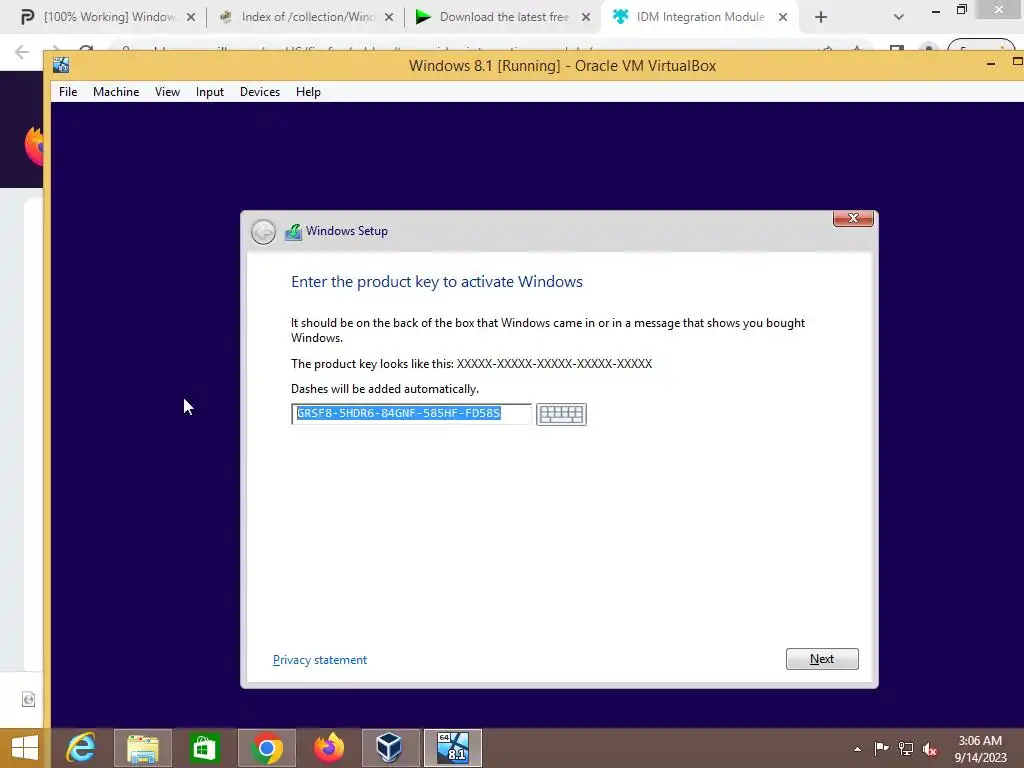Close the 'IDM Integration Module' tab

(x=782, y=18)
